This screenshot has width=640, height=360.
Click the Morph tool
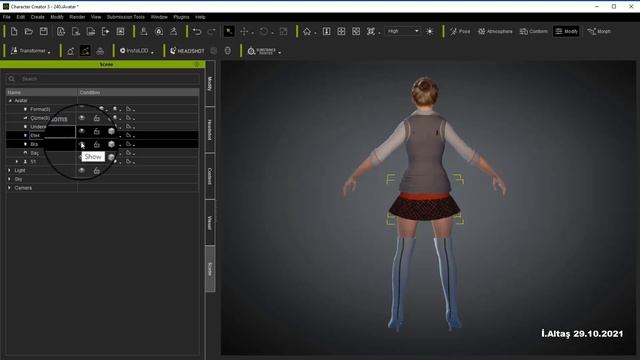pyautogui.click(x=599, y=31)
